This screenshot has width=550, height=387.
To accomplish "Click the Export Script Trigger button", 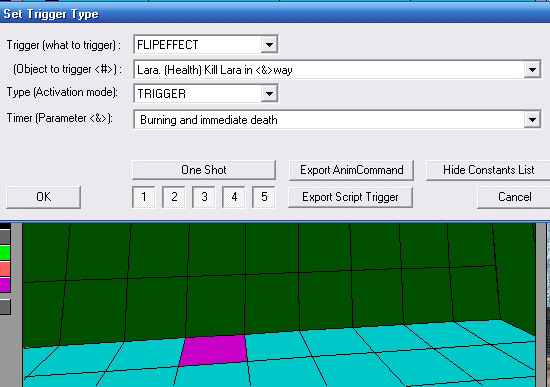I will 350,197.
